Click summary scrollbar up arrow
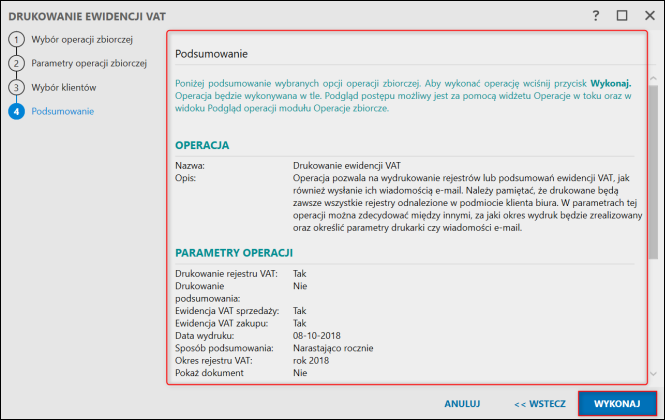 (x=653, y=78)
